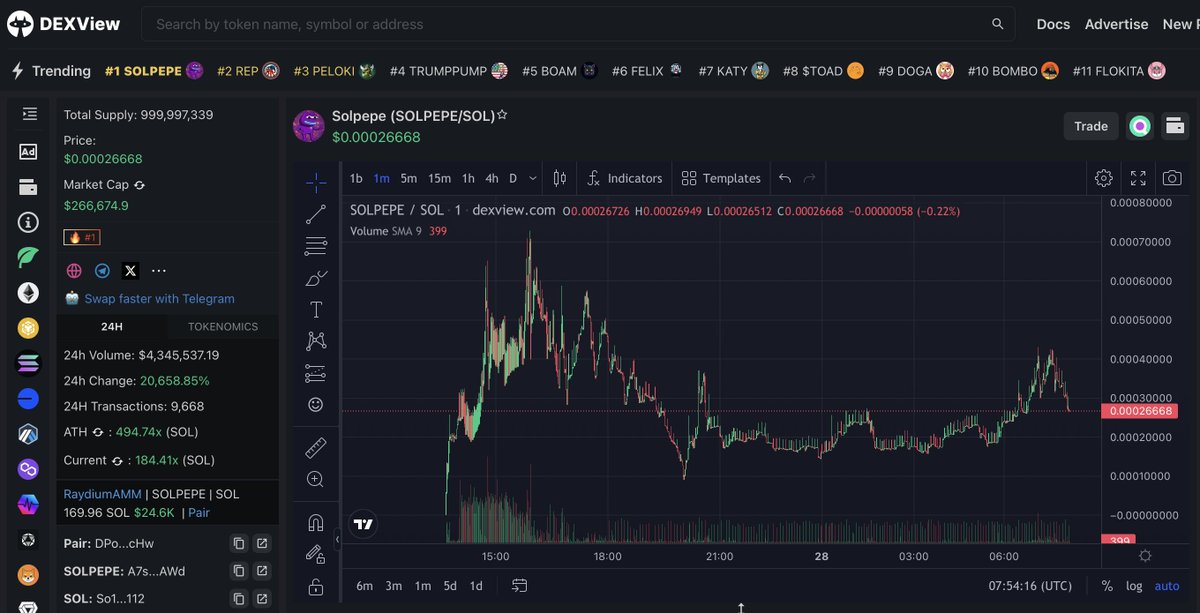Screen dimensions: 1200x613
Task: Open more social links ellipsis
Action: 159,271
